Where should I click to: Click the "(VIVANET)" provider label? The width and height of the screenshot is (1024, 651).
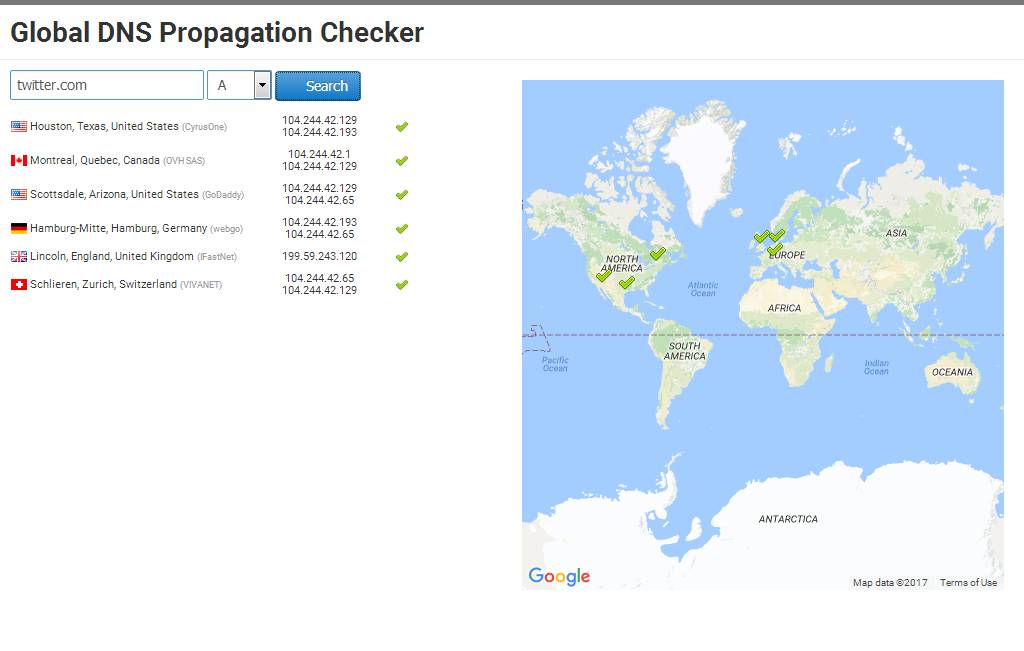tap(201, 285)
